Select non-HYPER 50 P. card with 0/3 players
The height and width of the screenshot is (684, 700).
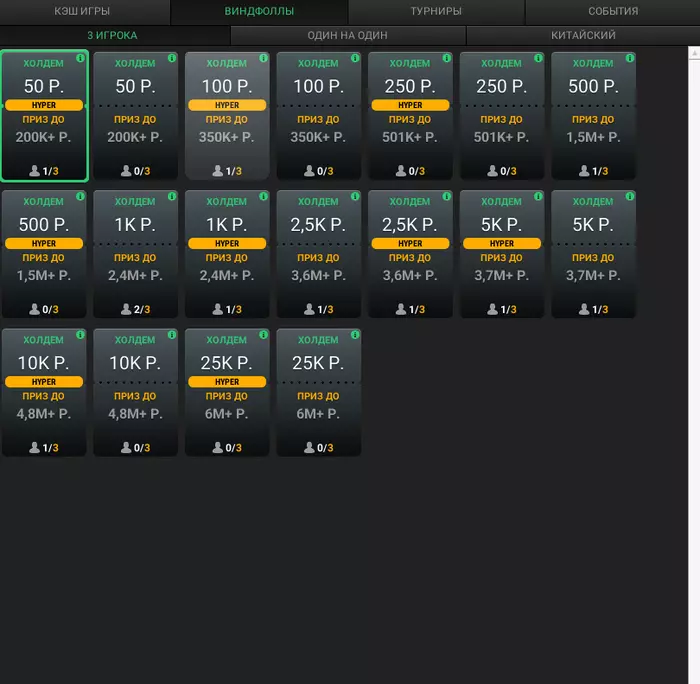point(136,116)
